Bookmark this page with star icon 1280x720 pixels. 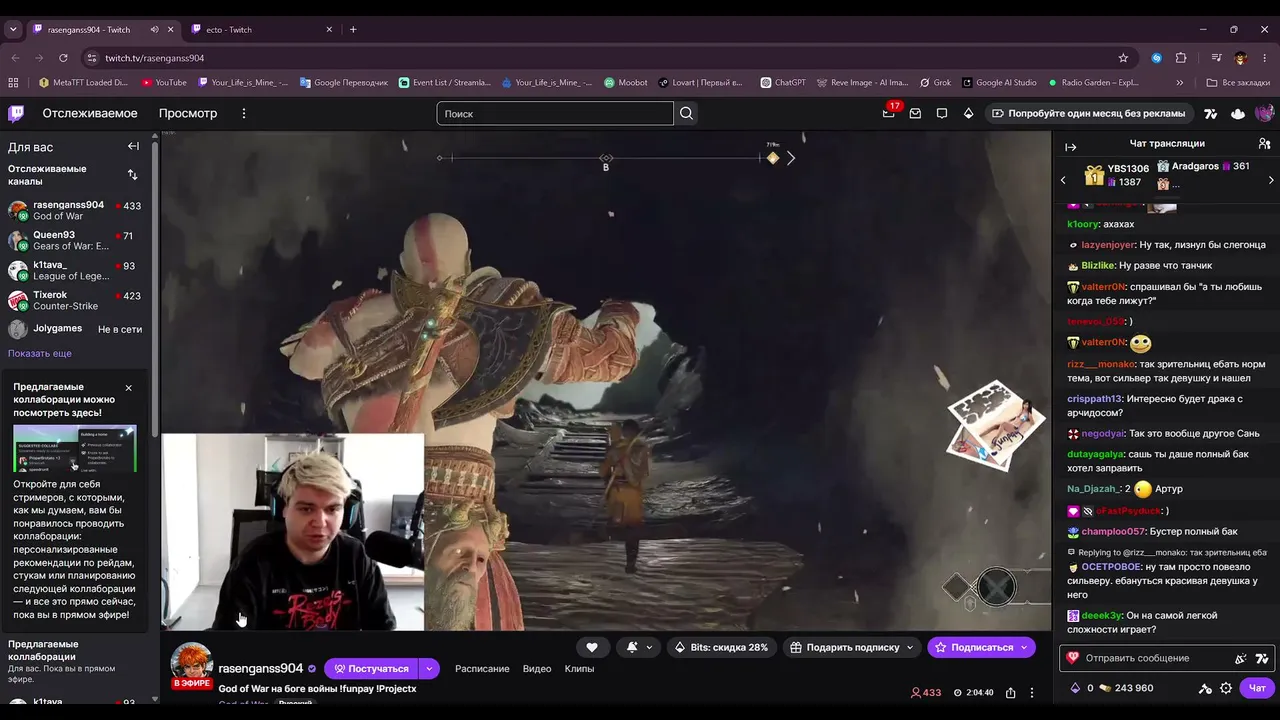[1123, 58]
